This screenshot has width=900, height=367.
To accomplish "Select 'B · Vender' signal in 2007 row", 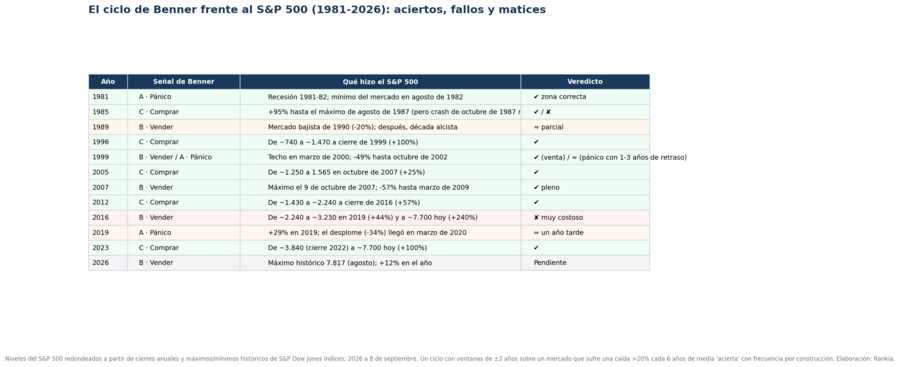I will pyautogui.click(x=184, y=187).
